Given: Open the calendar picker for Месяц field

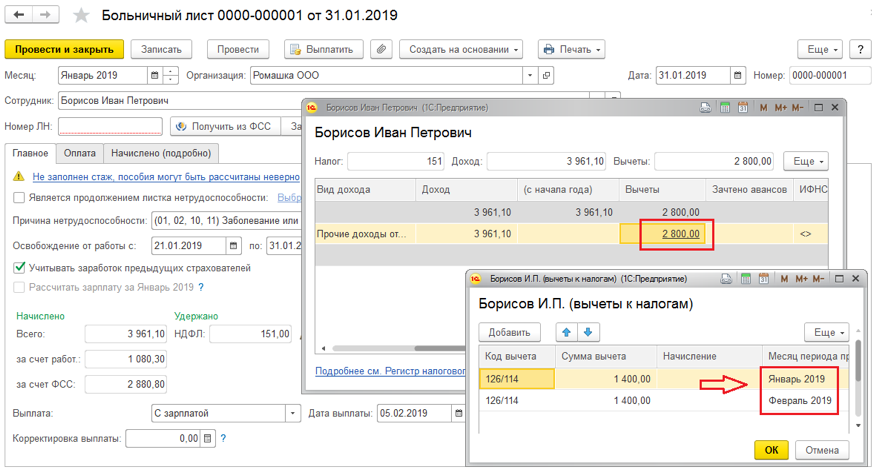Looking at the screenshot, I should (x=155, y=76).
